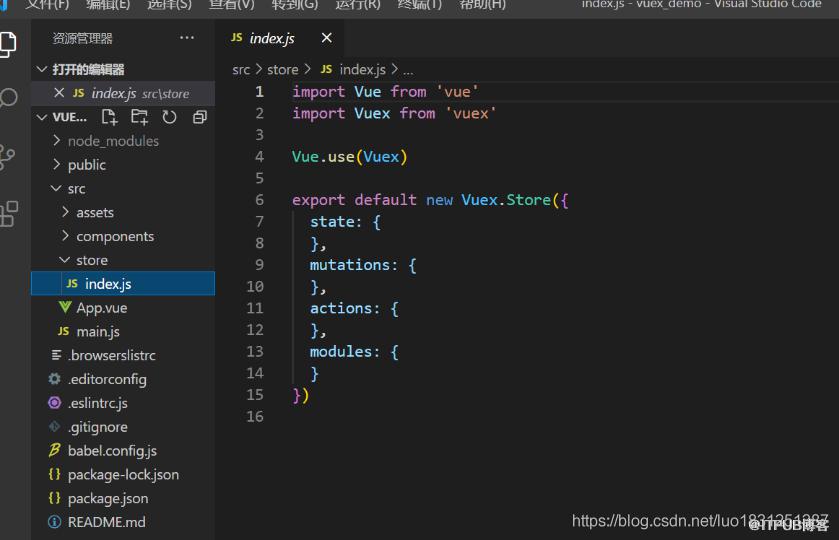Open package.json file
The height and width of the screenshot is (540, 839).
123,498
